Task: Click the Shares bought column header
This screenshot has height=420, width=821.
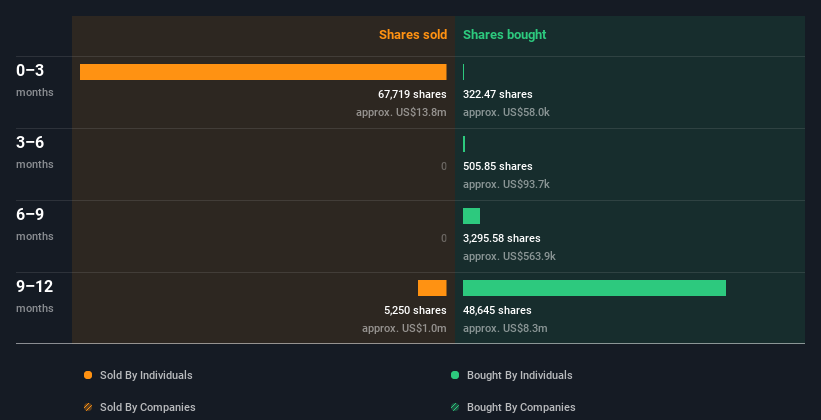Action: [504, 35]
